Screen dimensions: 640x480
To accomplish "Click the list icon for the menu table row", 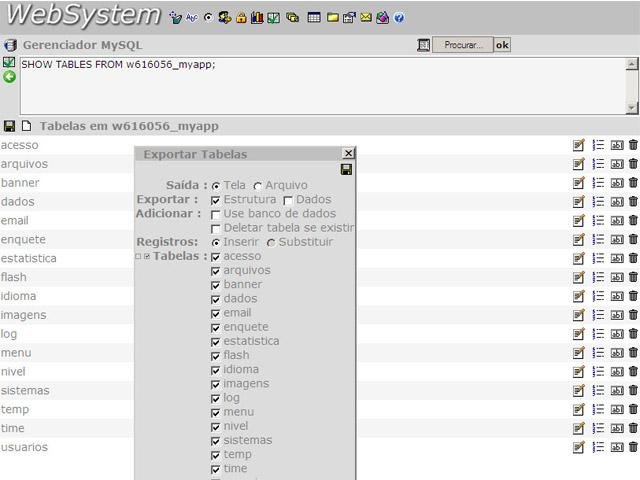I will (x=598, y=353).
